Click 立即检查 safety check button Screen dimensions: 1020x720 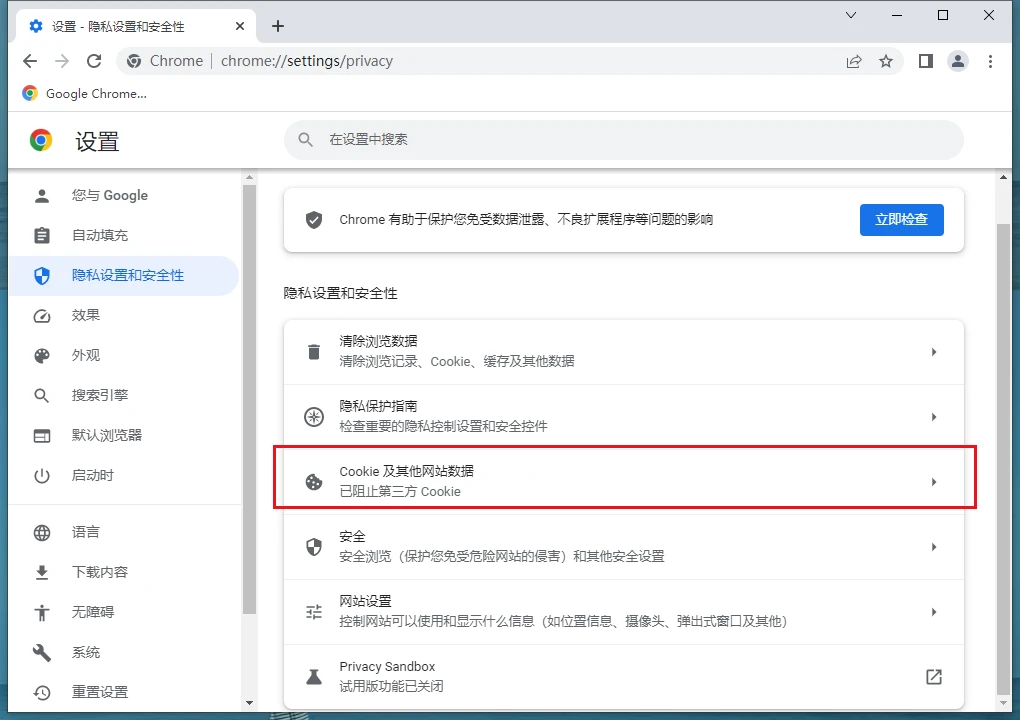[901, 220]
